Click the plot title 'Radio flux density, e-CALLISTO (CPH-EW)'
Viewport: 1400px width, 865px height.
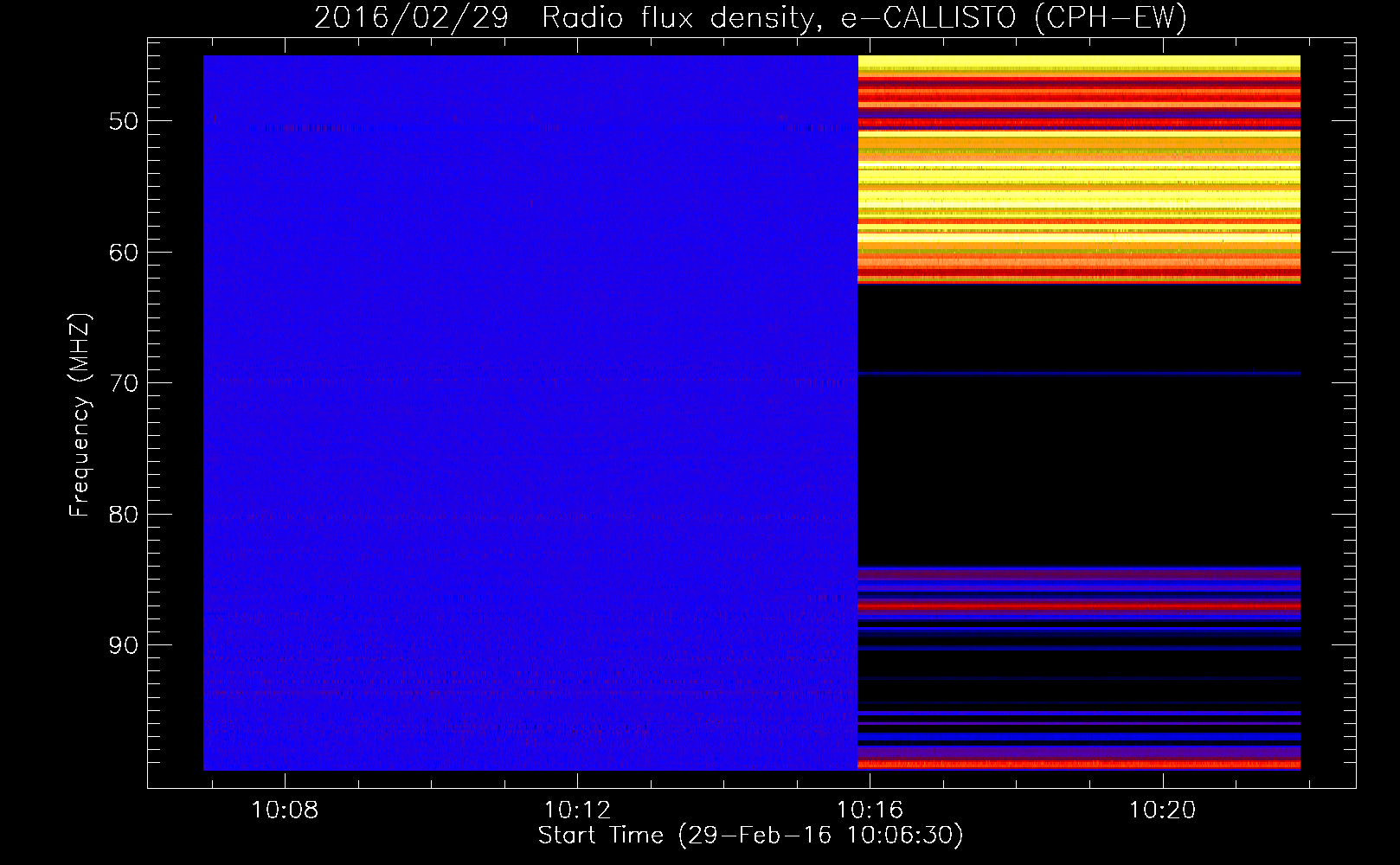tap(864, 17)
